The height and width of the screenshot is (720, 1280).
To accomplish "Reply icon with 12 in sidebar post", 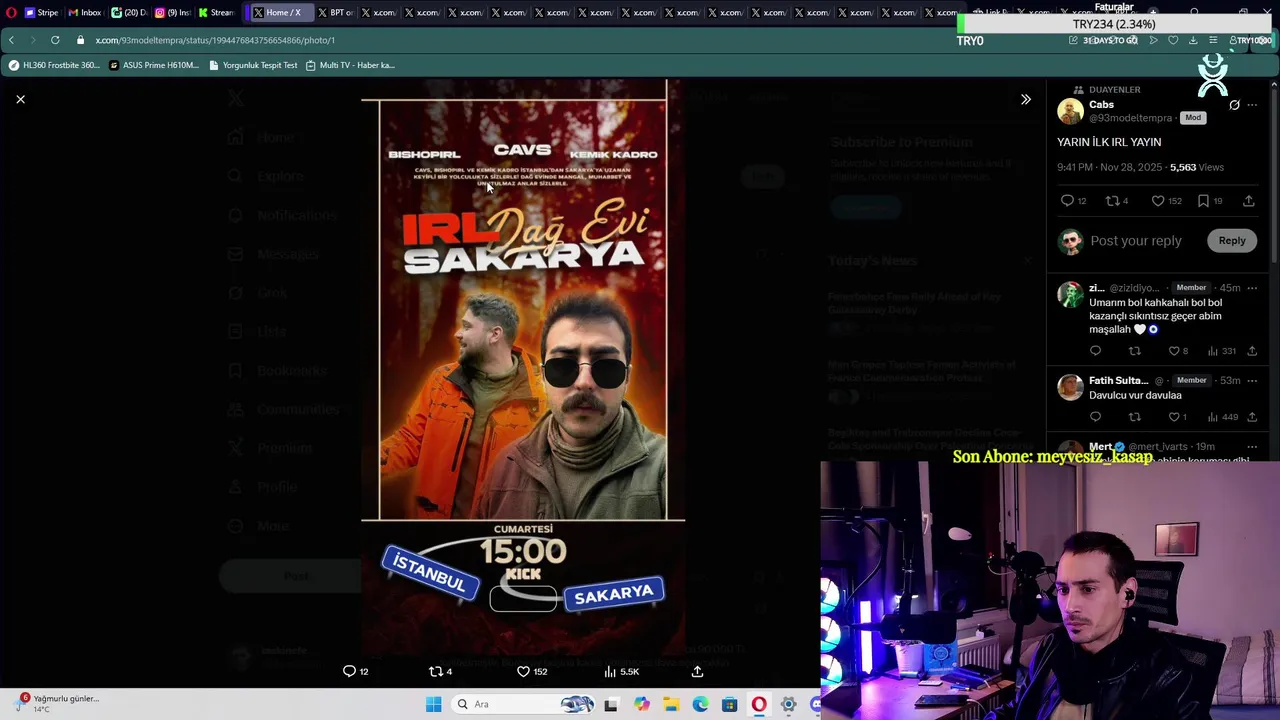I will 1073,201.
